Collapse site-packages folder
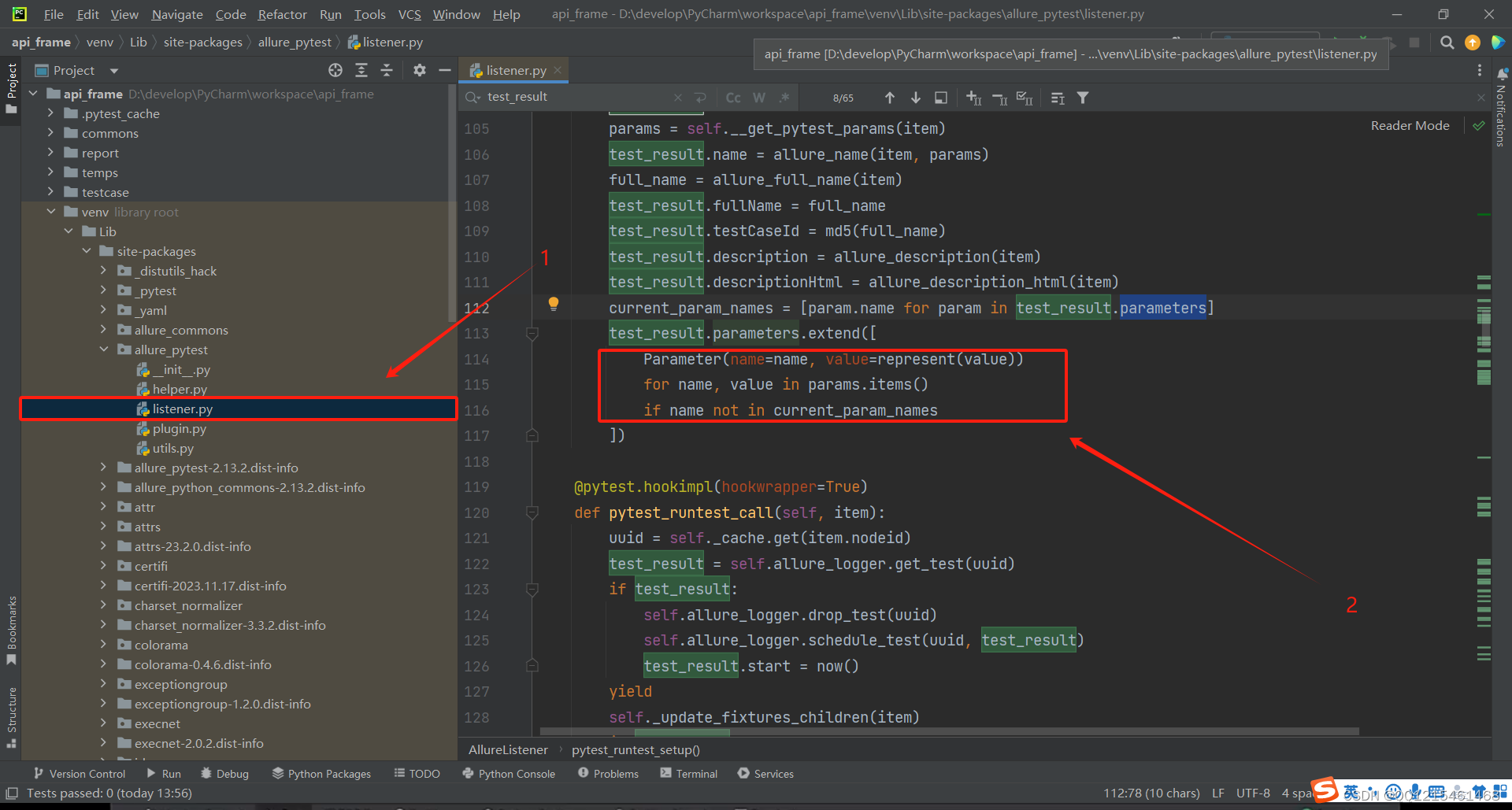The width and height of the screenshot is (1512, 810). [x=87, y=251]
